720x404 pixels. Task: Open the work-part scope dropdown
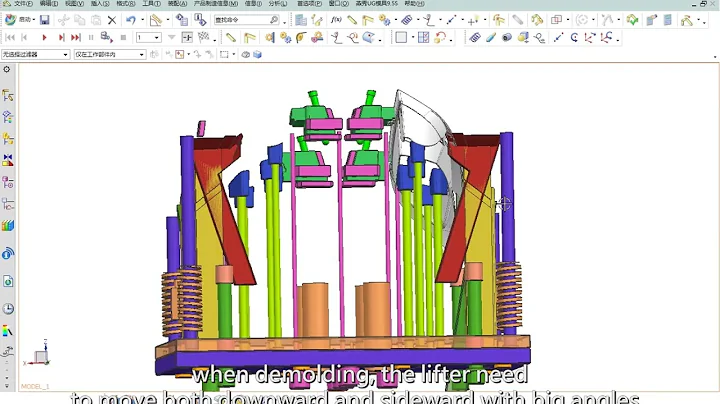(110, 54)
